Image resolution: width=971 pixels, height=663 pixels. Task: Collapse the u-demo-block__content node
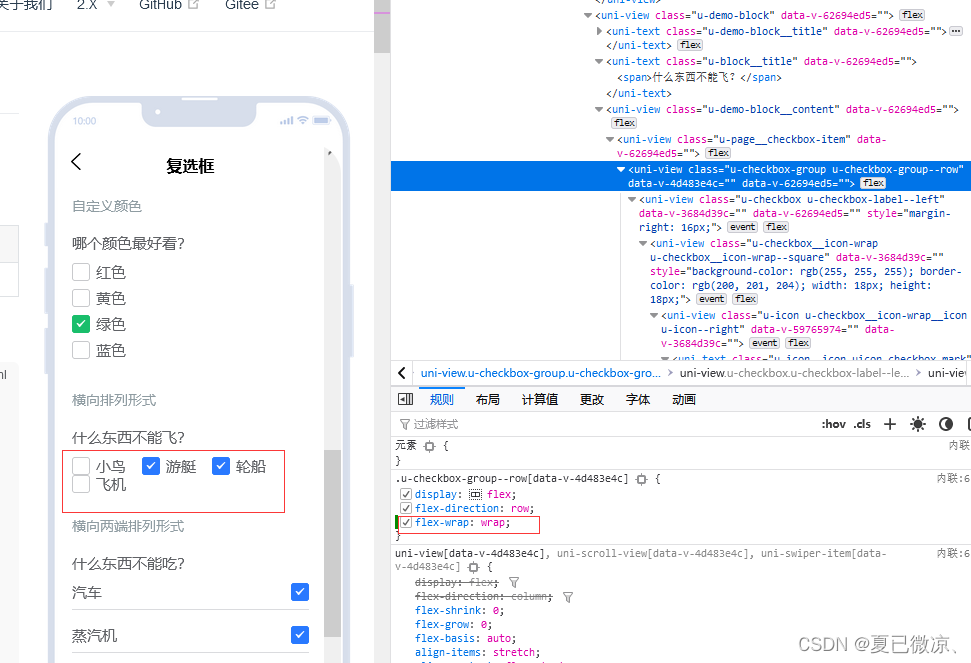click(599, 110)
